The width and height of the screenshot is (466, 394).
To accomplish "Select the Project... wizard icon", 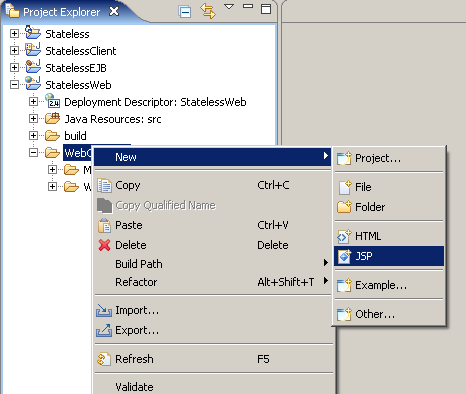I will (x=344, y=158).
